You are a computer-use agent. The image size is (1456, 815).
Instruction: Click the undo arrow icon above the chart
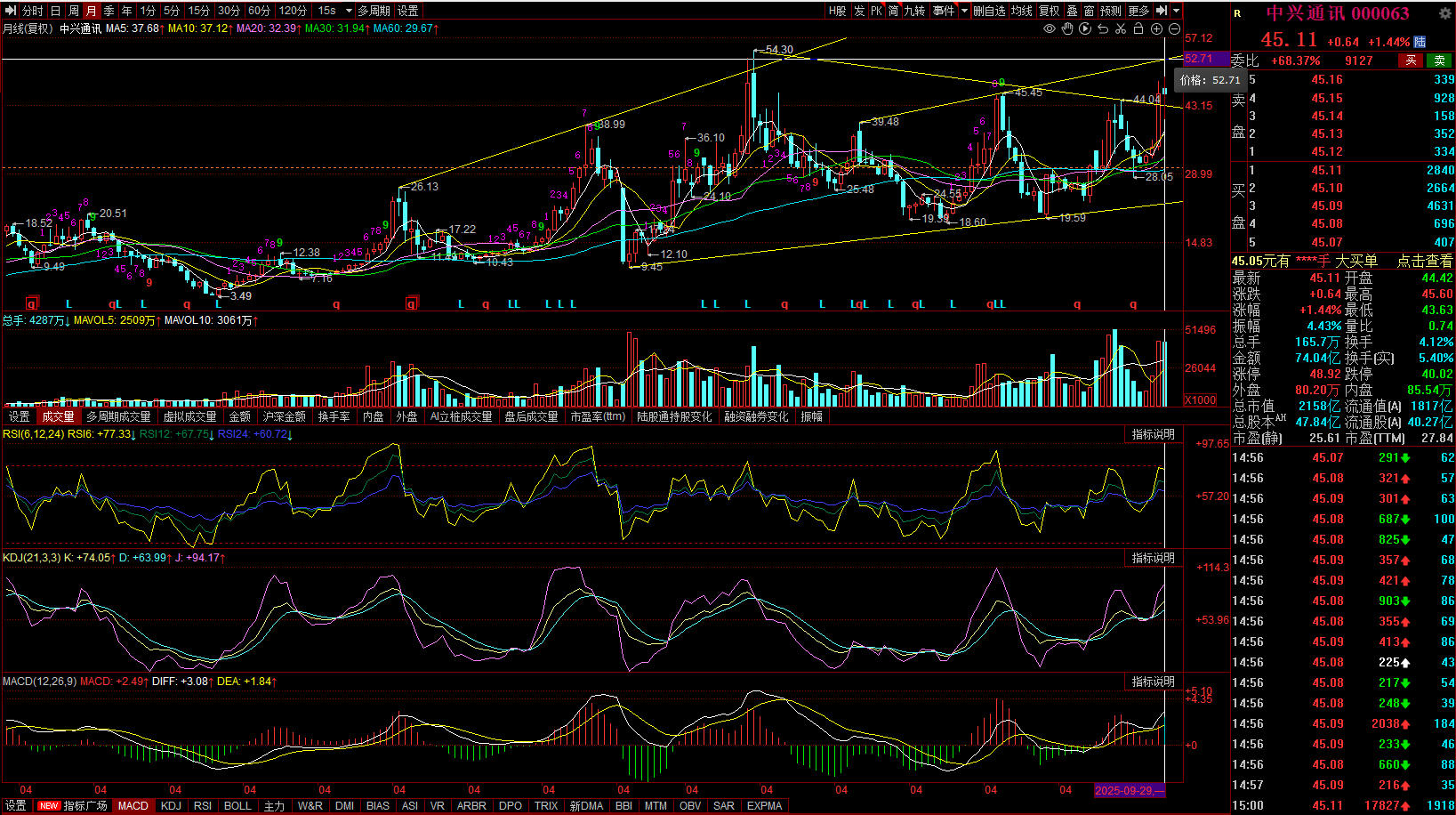[1103, 28]
